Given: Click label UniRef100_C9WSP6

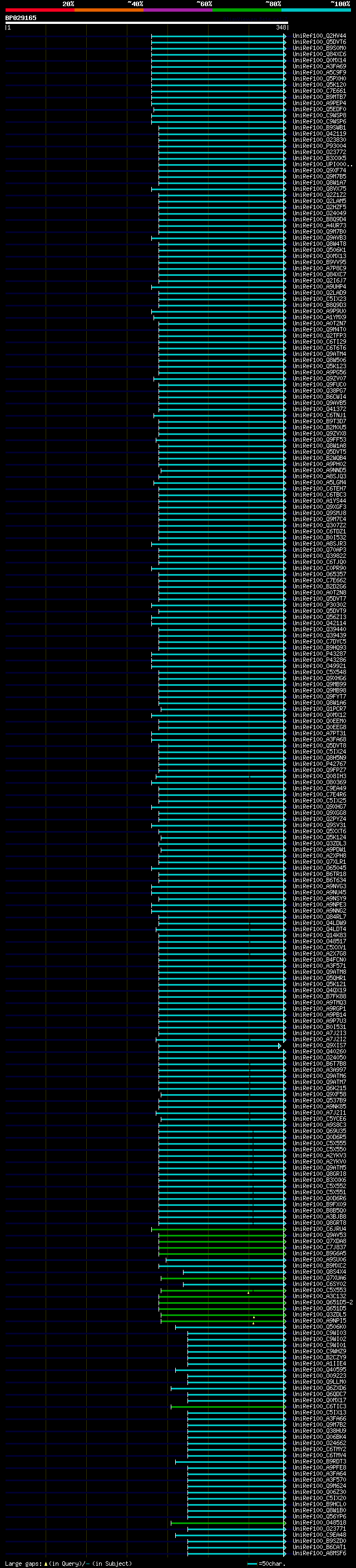Looking at the screenshot, I should point(319,121).
